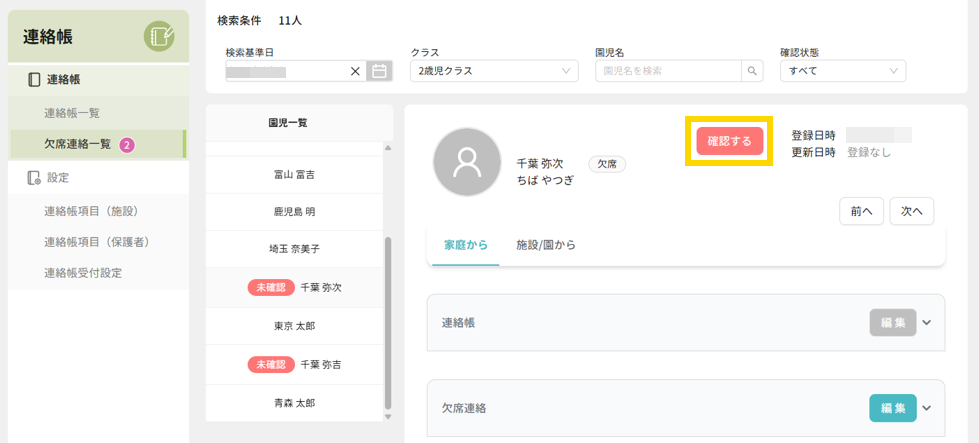Select 東京 太郎 in the child list
Viewport: 979px width, 443px height.
(x=295, y=326)
